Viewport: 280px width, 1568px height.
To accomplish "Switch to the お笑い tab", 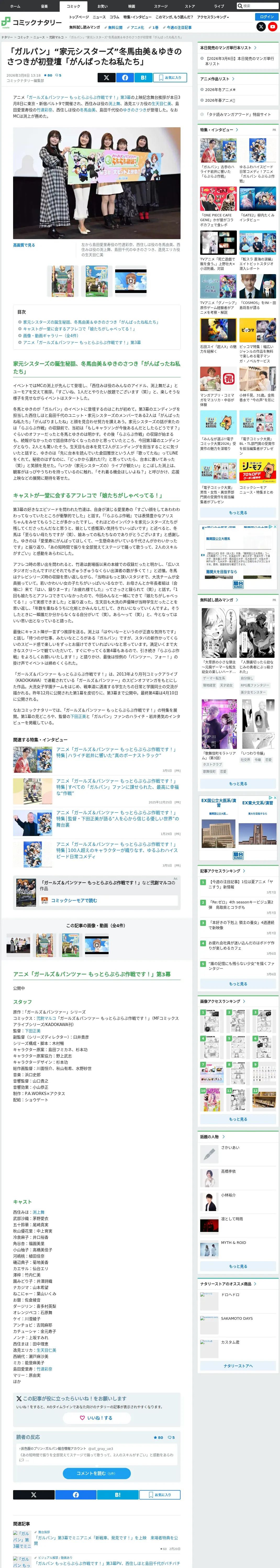I will point(103,6).
